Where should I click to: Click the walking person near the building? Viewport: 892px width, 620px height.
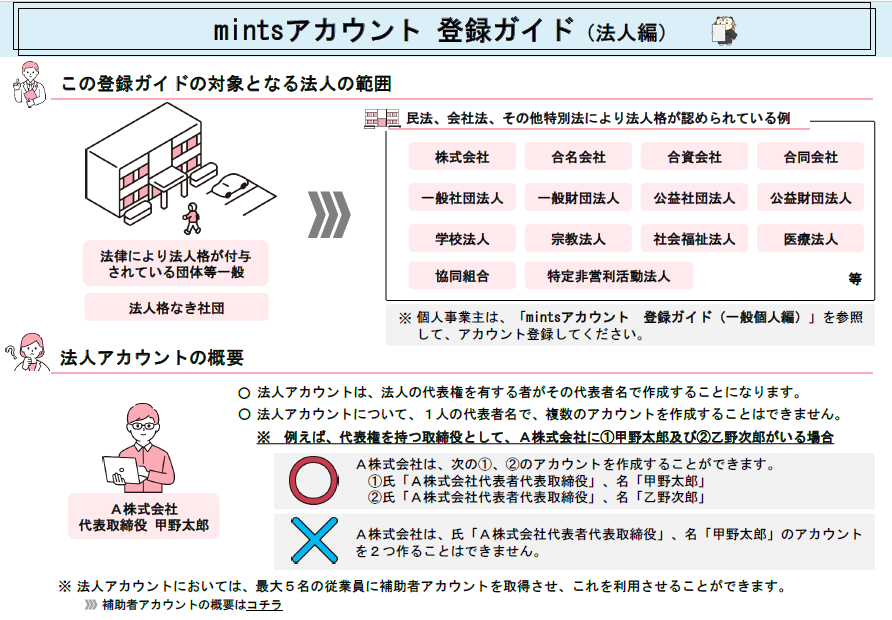pos(192,218)
